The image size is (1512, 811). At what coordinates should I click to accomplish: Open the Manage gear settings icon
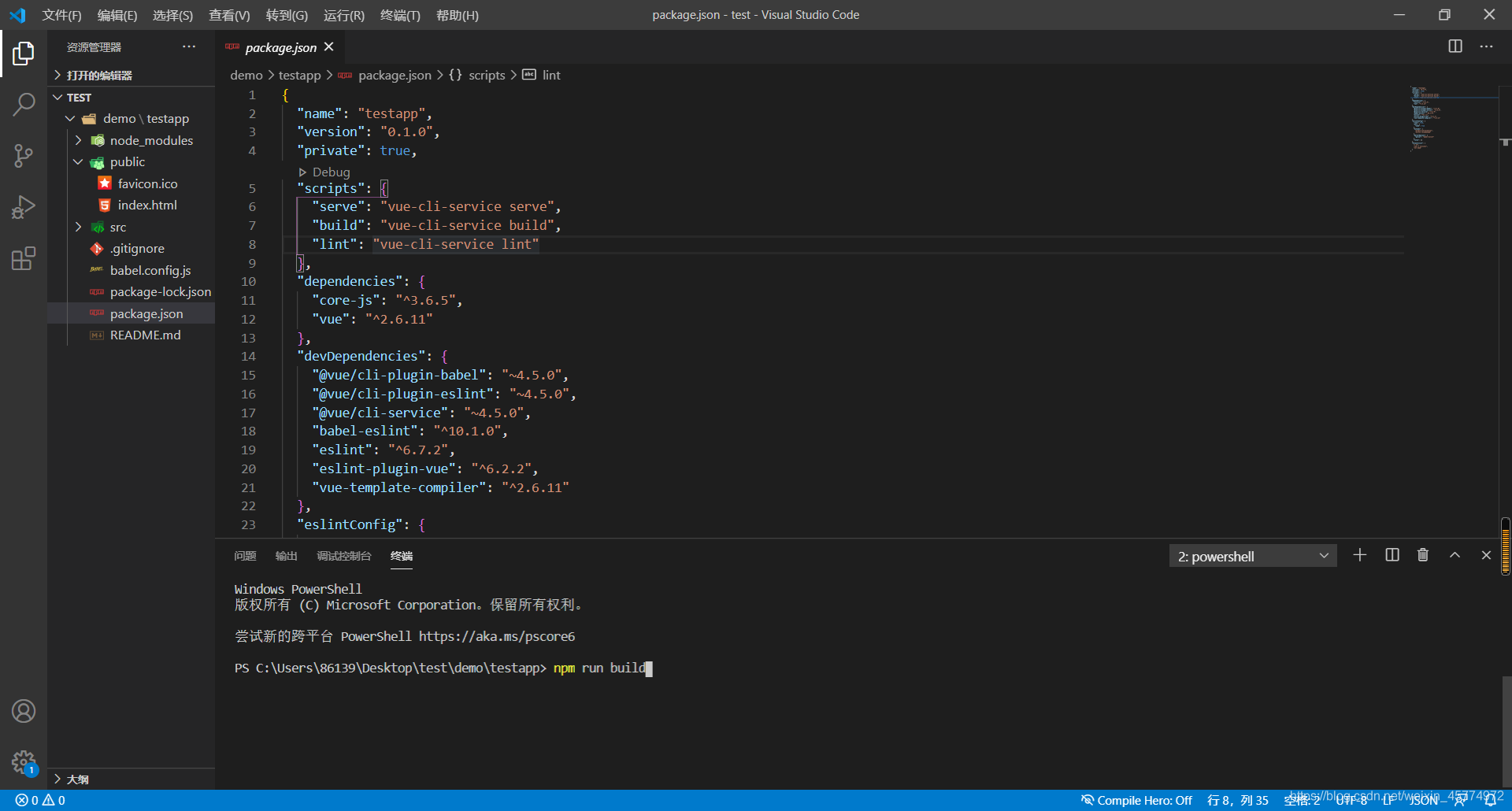pyautogui.click(x=24, y=762)
